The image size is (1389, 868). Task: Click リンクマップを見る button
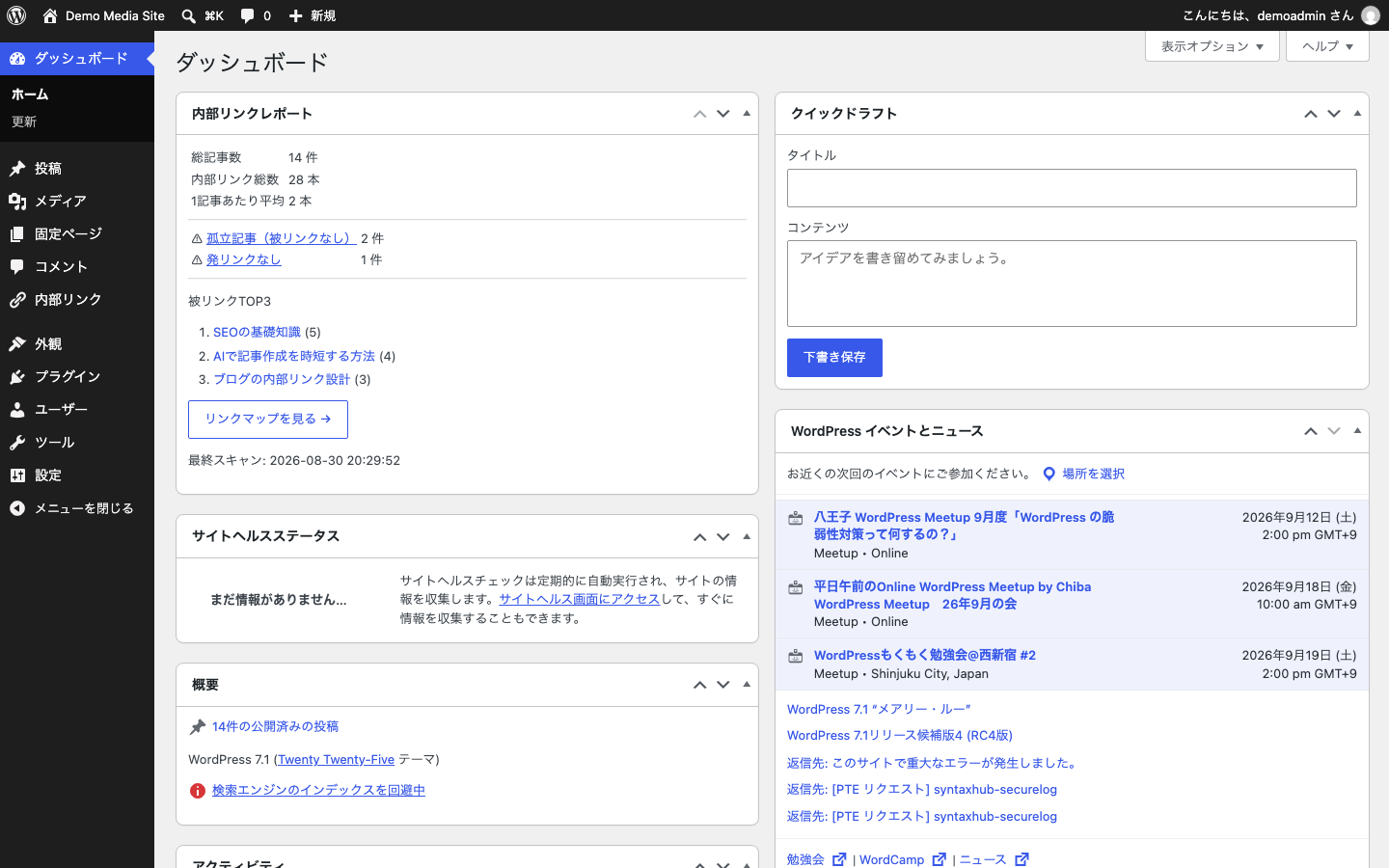pyautogui.click(x=268, y=420)
